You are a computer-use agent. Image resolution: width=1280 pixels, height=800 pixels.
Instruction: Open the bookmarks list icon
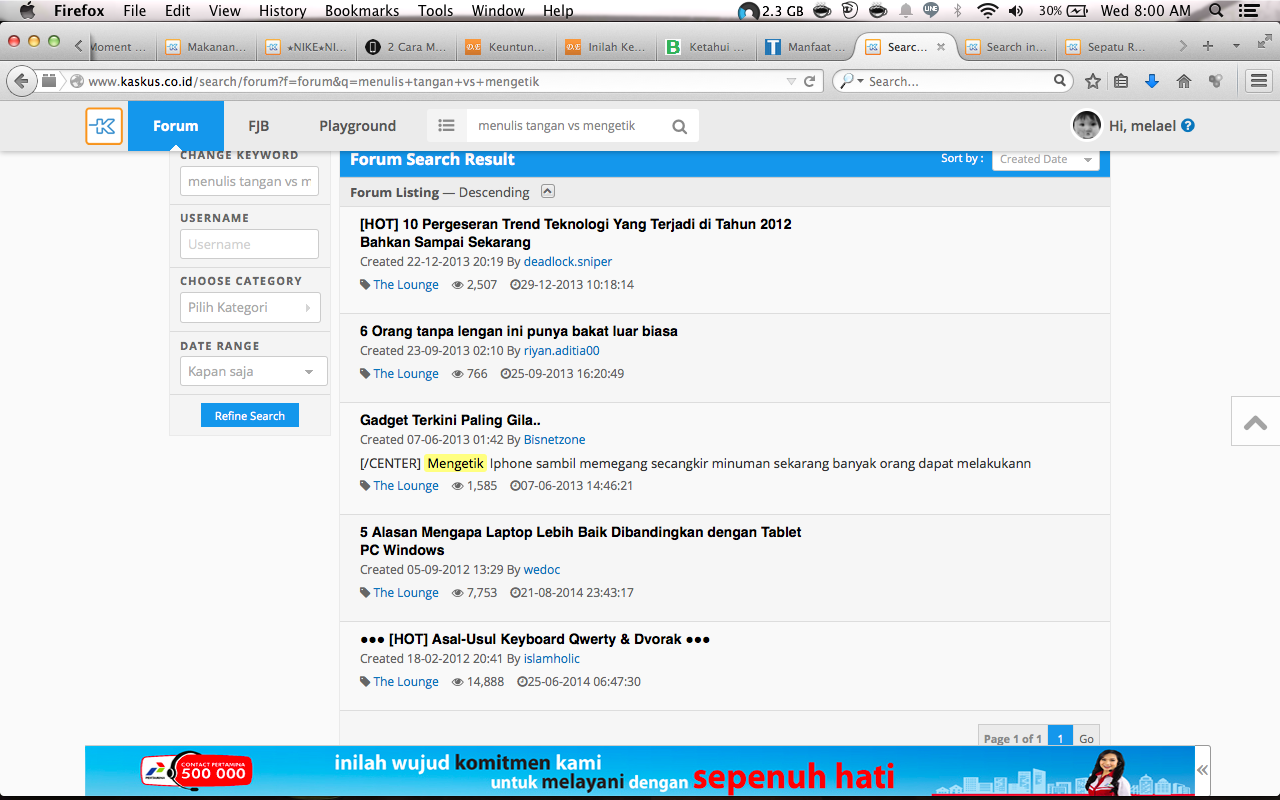click(1121, 81)
